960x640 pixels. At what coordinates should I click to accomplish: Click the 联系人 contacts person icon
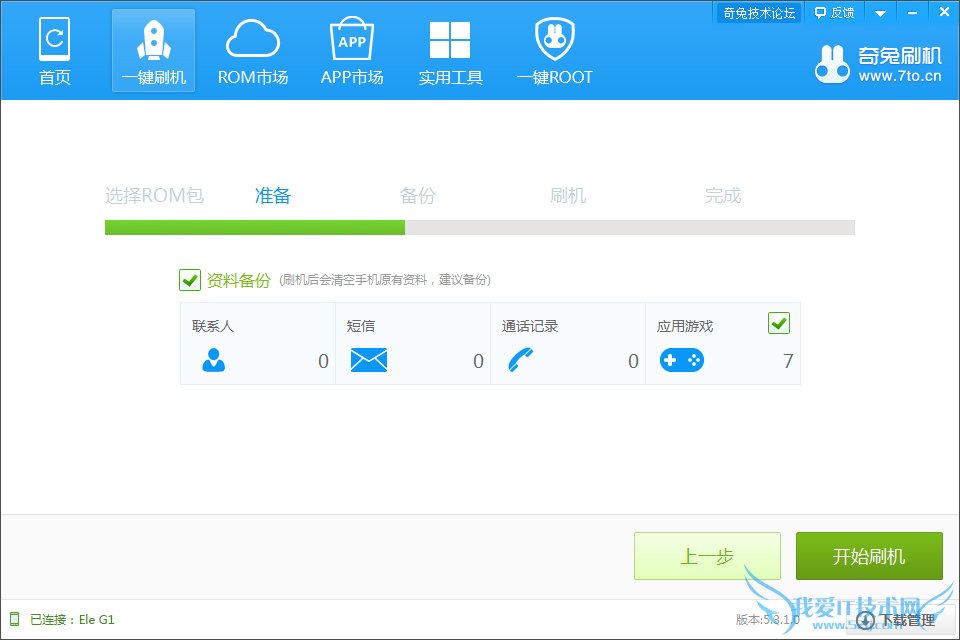click(214, 360)
